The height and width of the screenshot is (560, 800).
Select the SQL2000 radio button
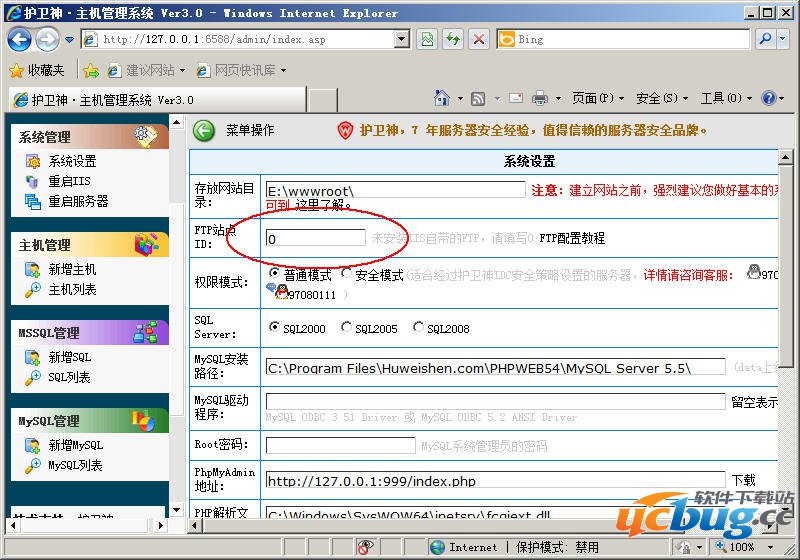274,327
